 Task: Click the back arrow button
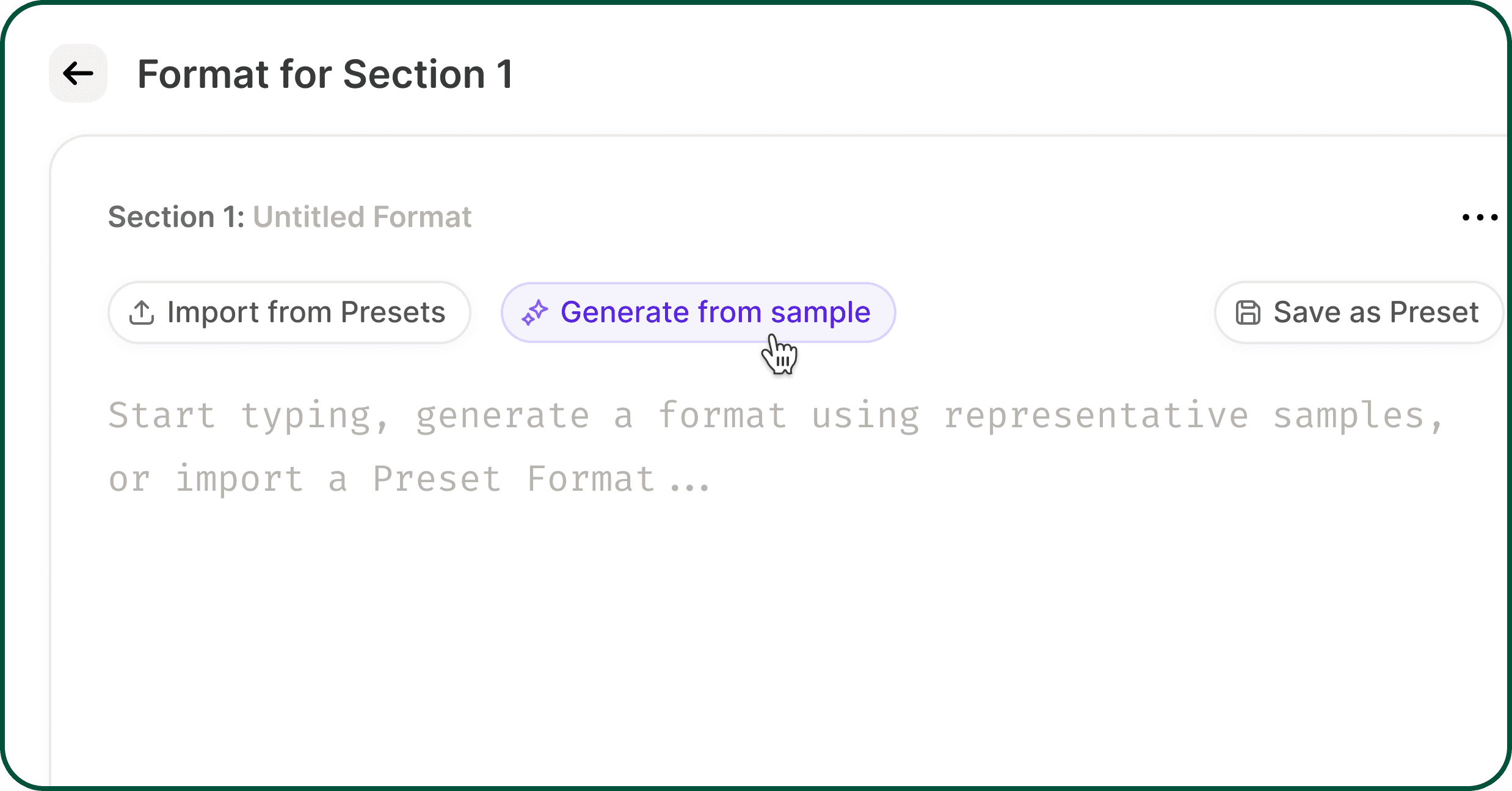(x=78, y=73)
